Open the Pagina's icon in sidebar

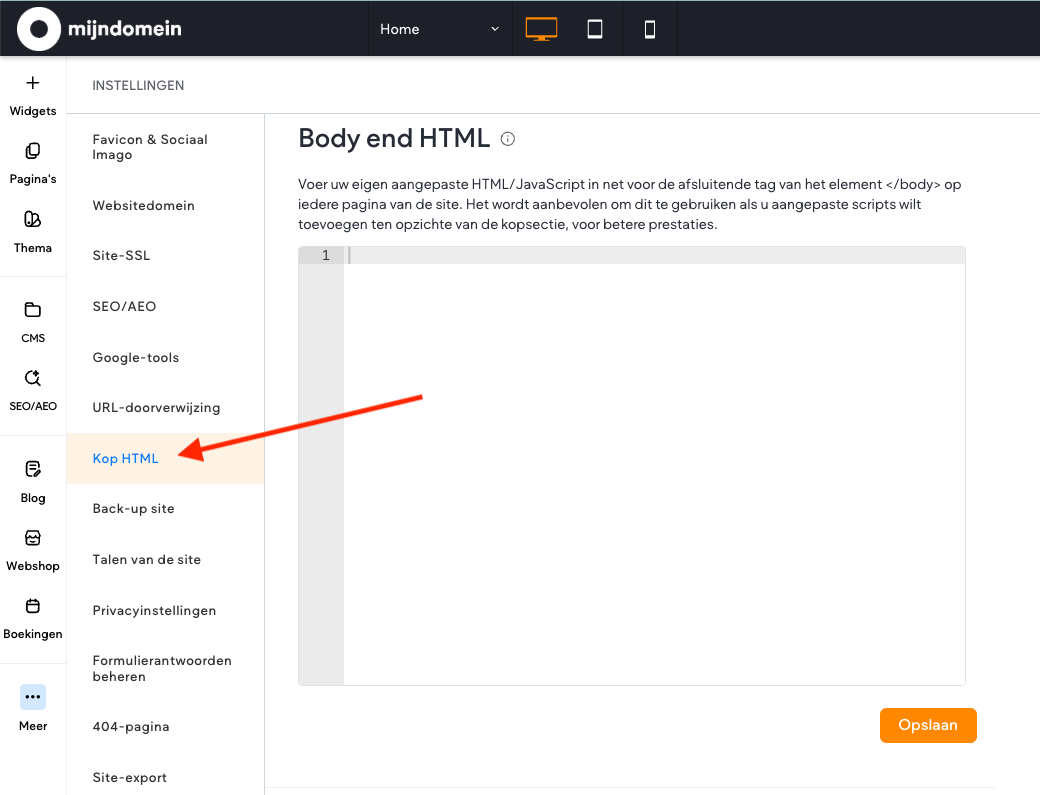[33, 151]
